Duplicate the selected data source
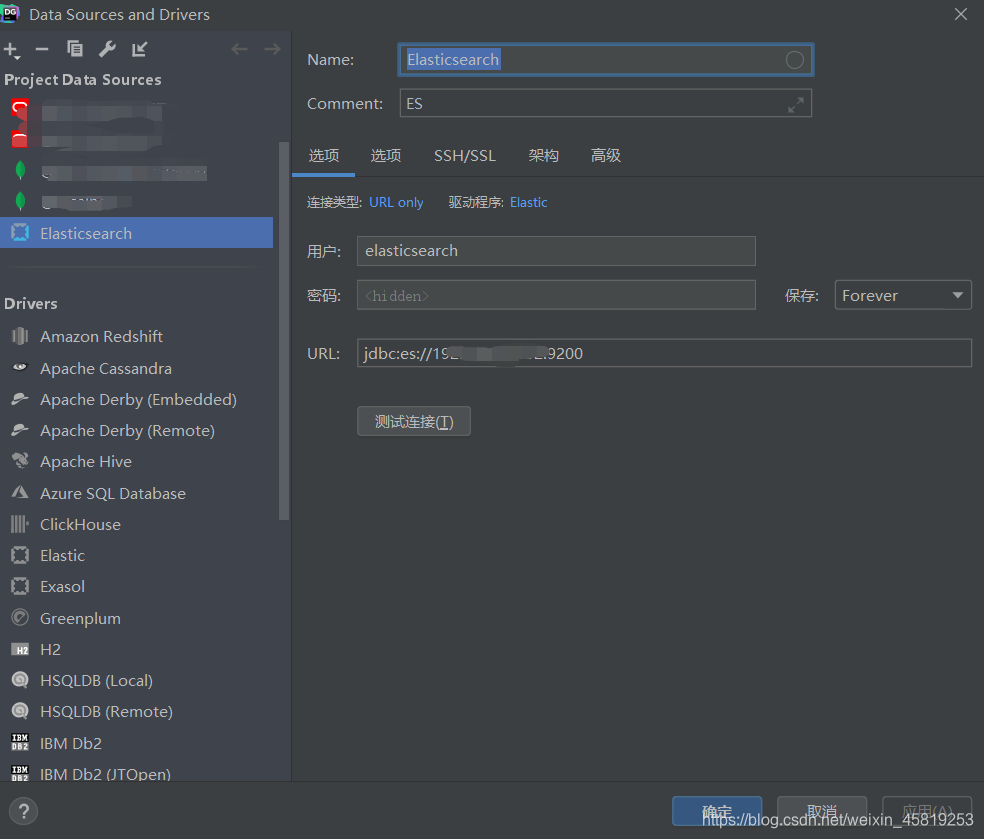The width and height of the screenshot is (984, 839). (x=75, y=49)
